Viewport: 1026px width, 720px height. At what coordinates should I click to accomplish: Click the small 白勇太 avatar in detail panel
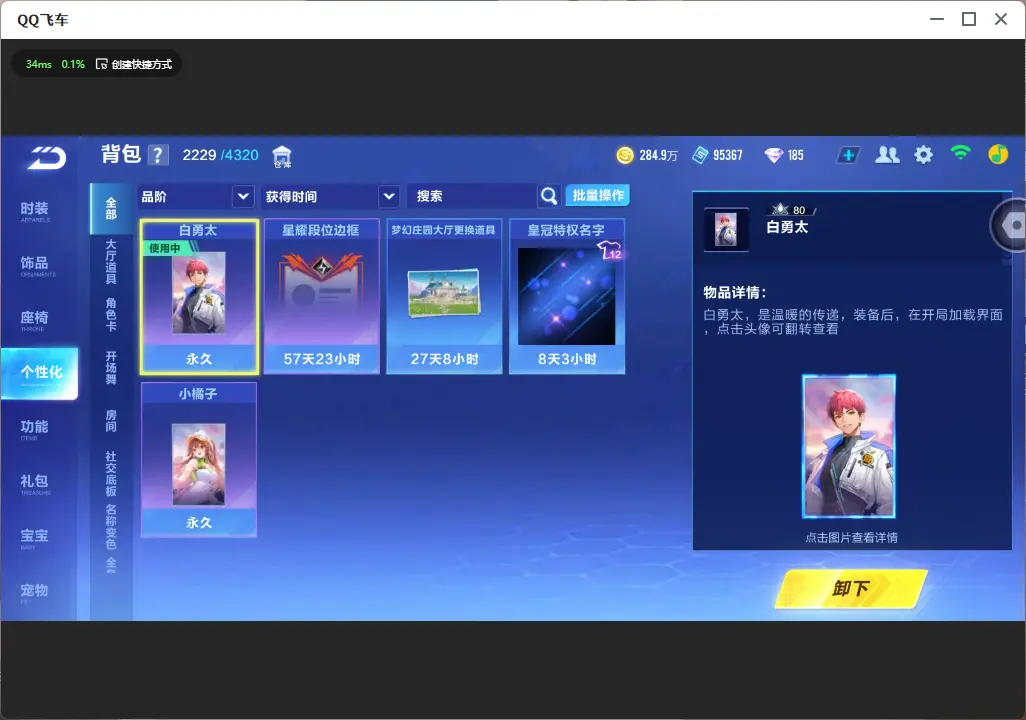tap(726, 230)
